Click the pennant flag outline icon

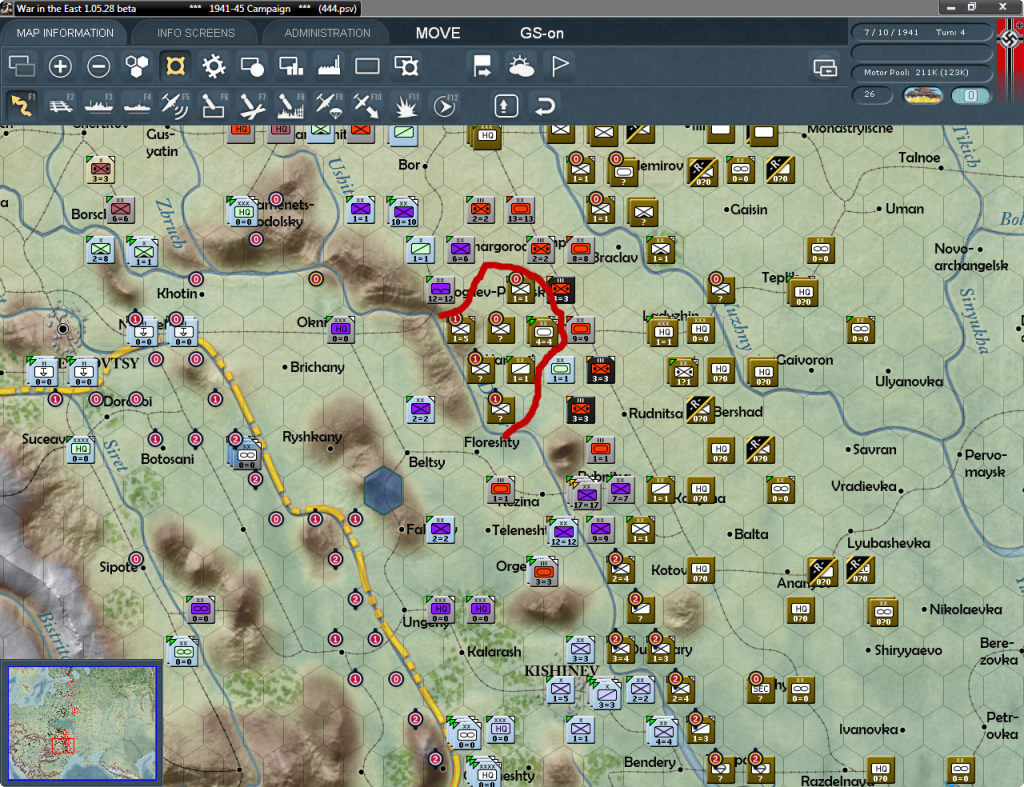pos(560,66)
